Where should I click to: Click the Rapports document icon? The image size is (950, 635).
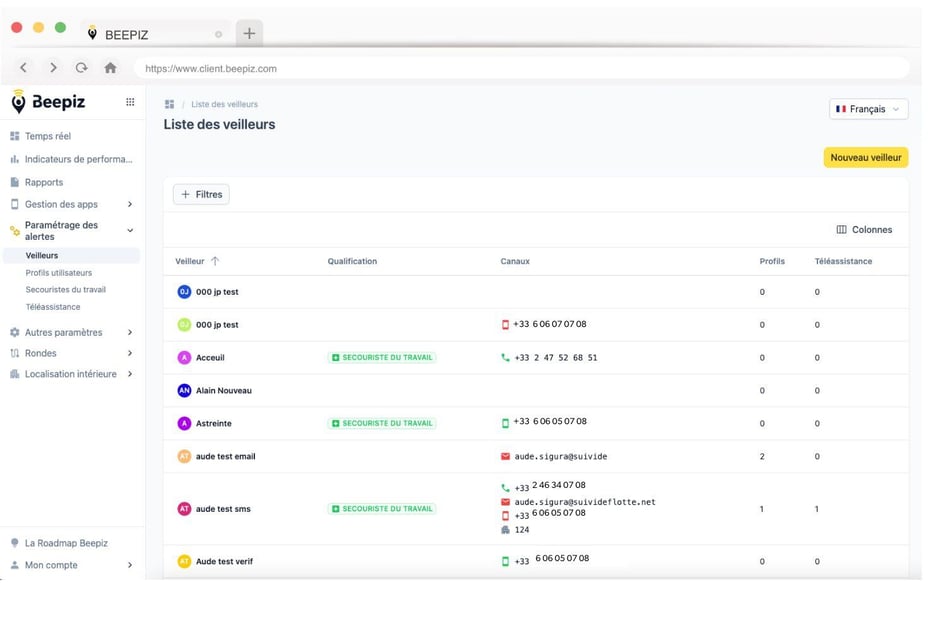(x=15, y=182)
